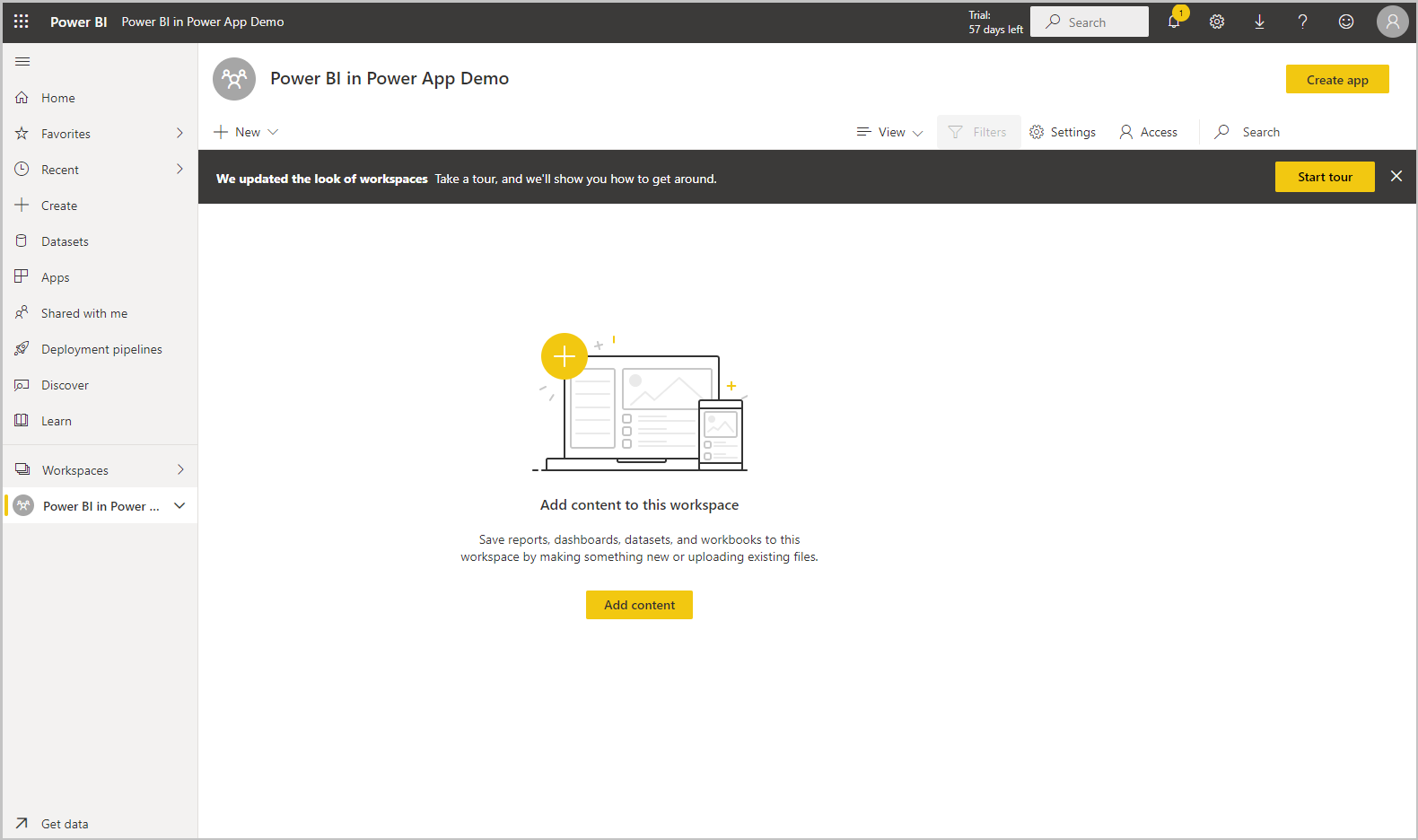Open Deployment pipelines in the sidebar
1418x840 pixels.
[101, 349]
